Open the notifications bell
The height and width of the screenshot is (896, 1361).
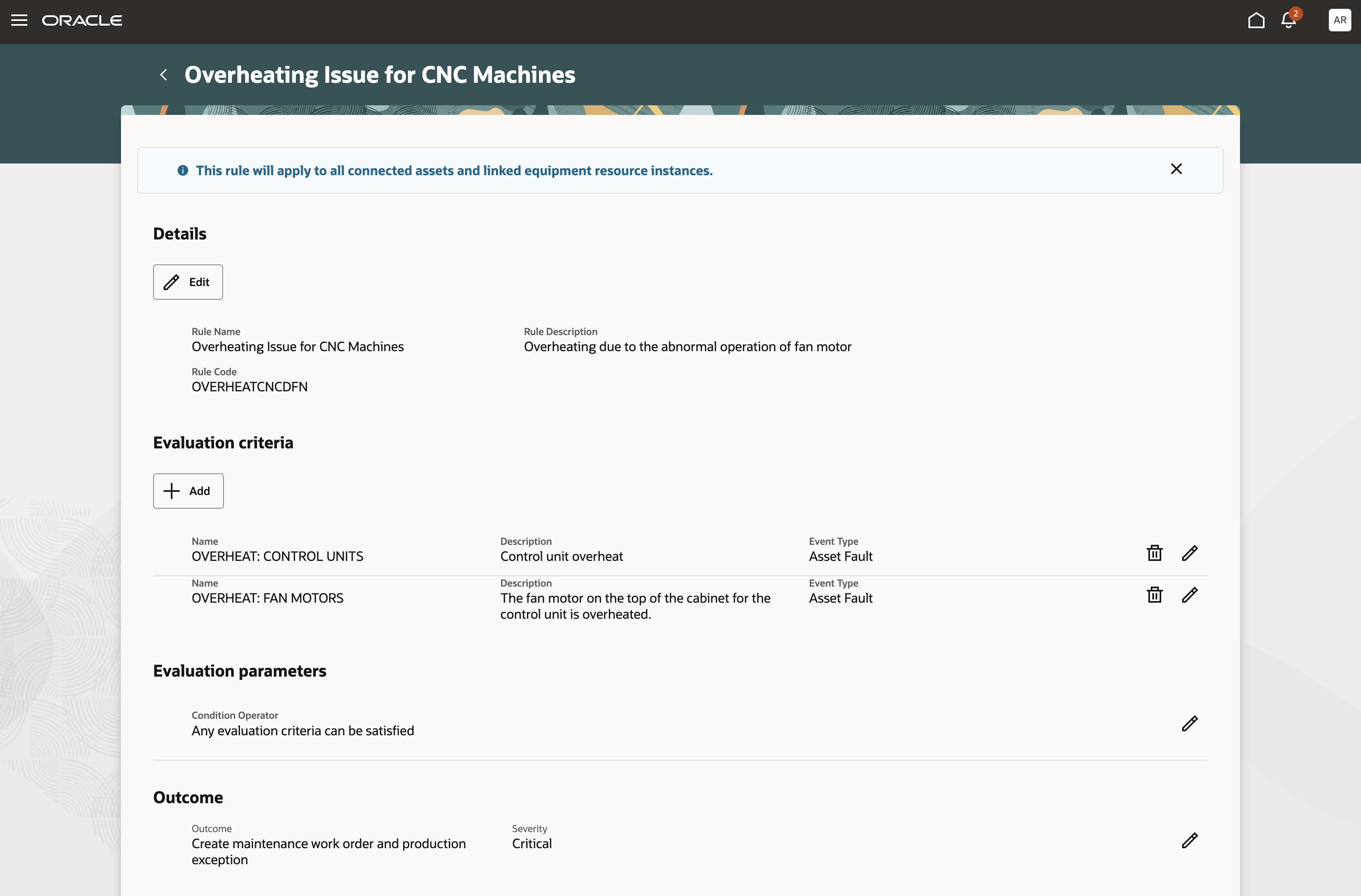click(1288, 20)
